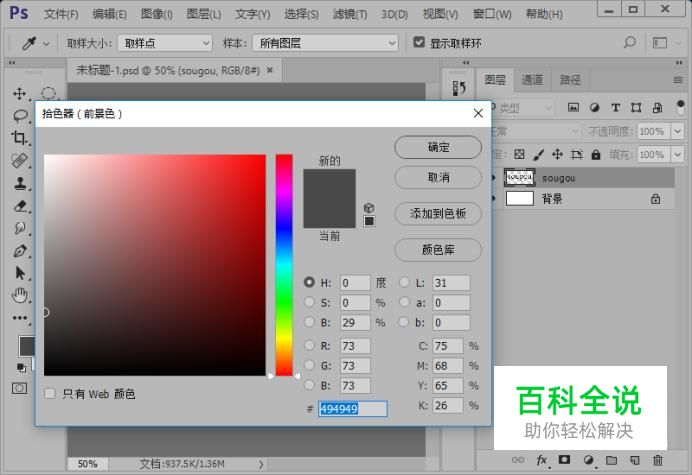Open the Color Libraries button
Screen dimensions: 692x475
pos(438,250)
